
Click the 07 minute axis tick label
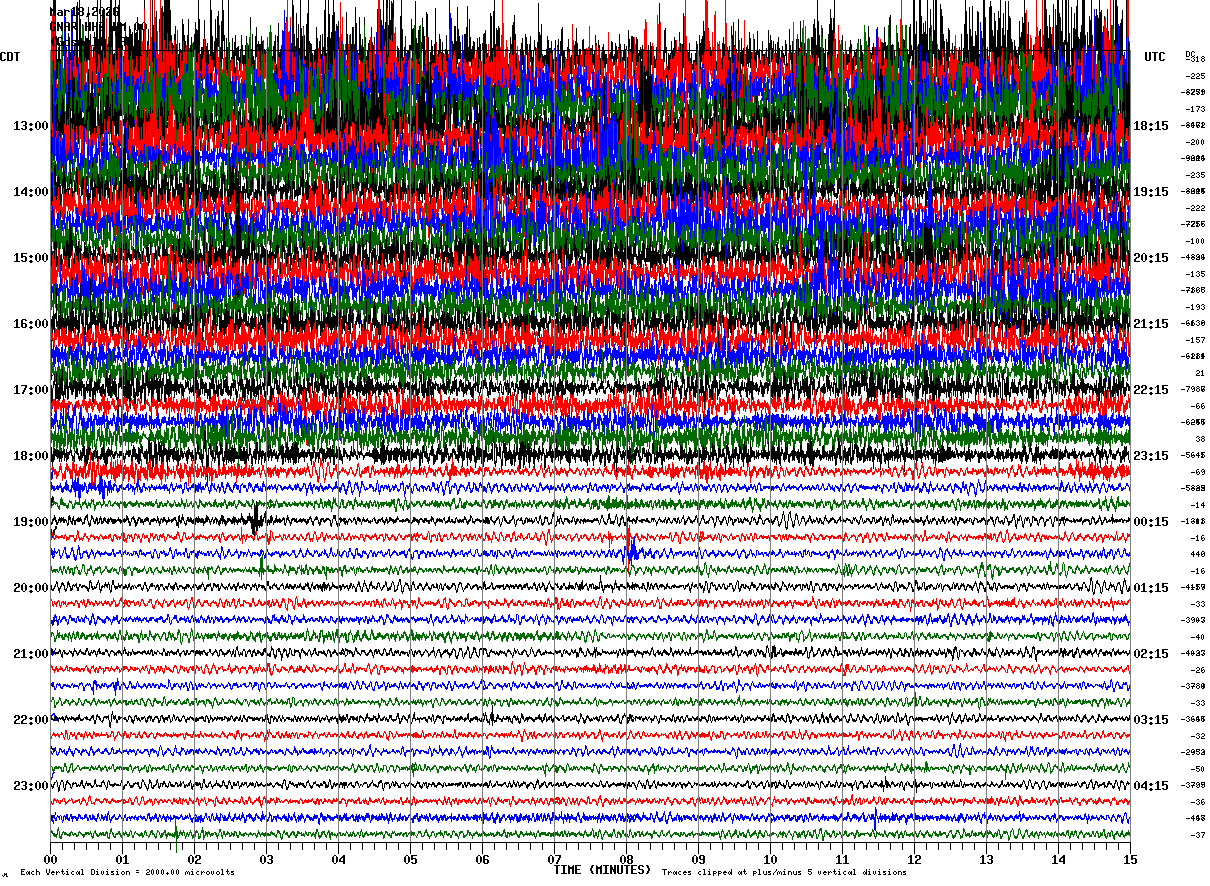click(x=554, y=860)
